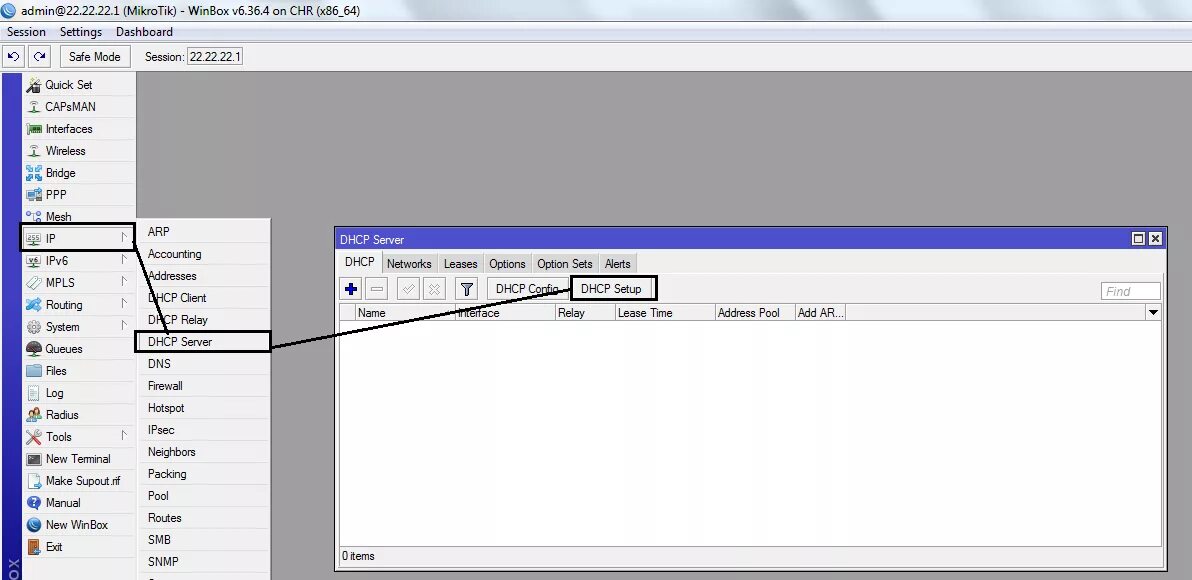Open CAPsMAN in the sidebar
Screen dimensions: 1192x580
pyautogui.click(x=70, y=106)
